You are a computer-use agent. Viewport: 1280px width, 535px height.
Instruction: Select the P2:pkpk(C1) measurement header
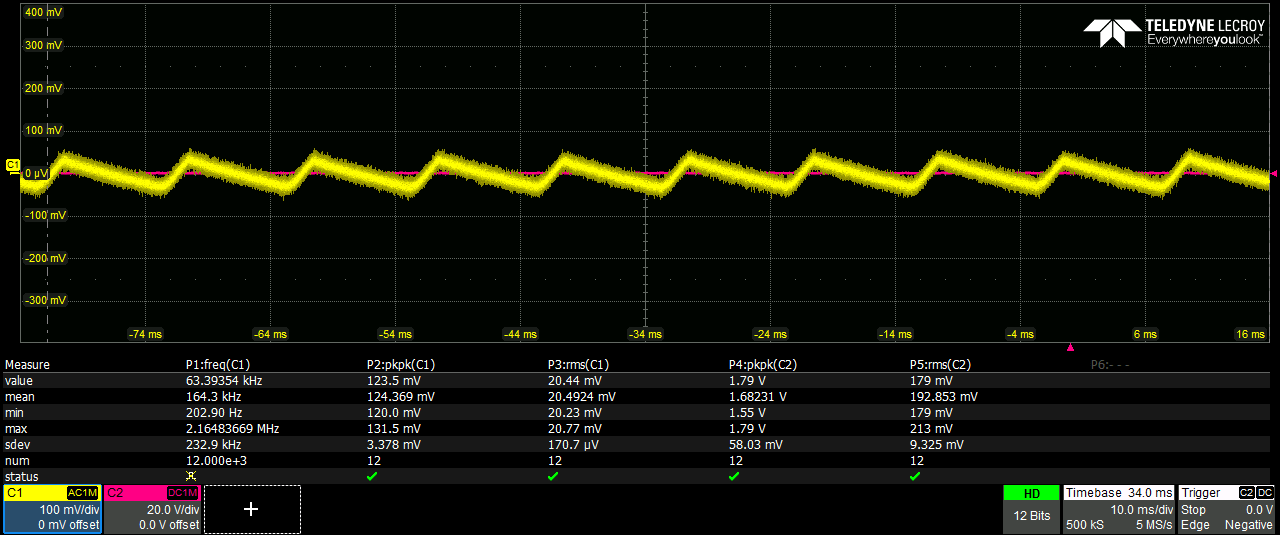click(400, 365)
